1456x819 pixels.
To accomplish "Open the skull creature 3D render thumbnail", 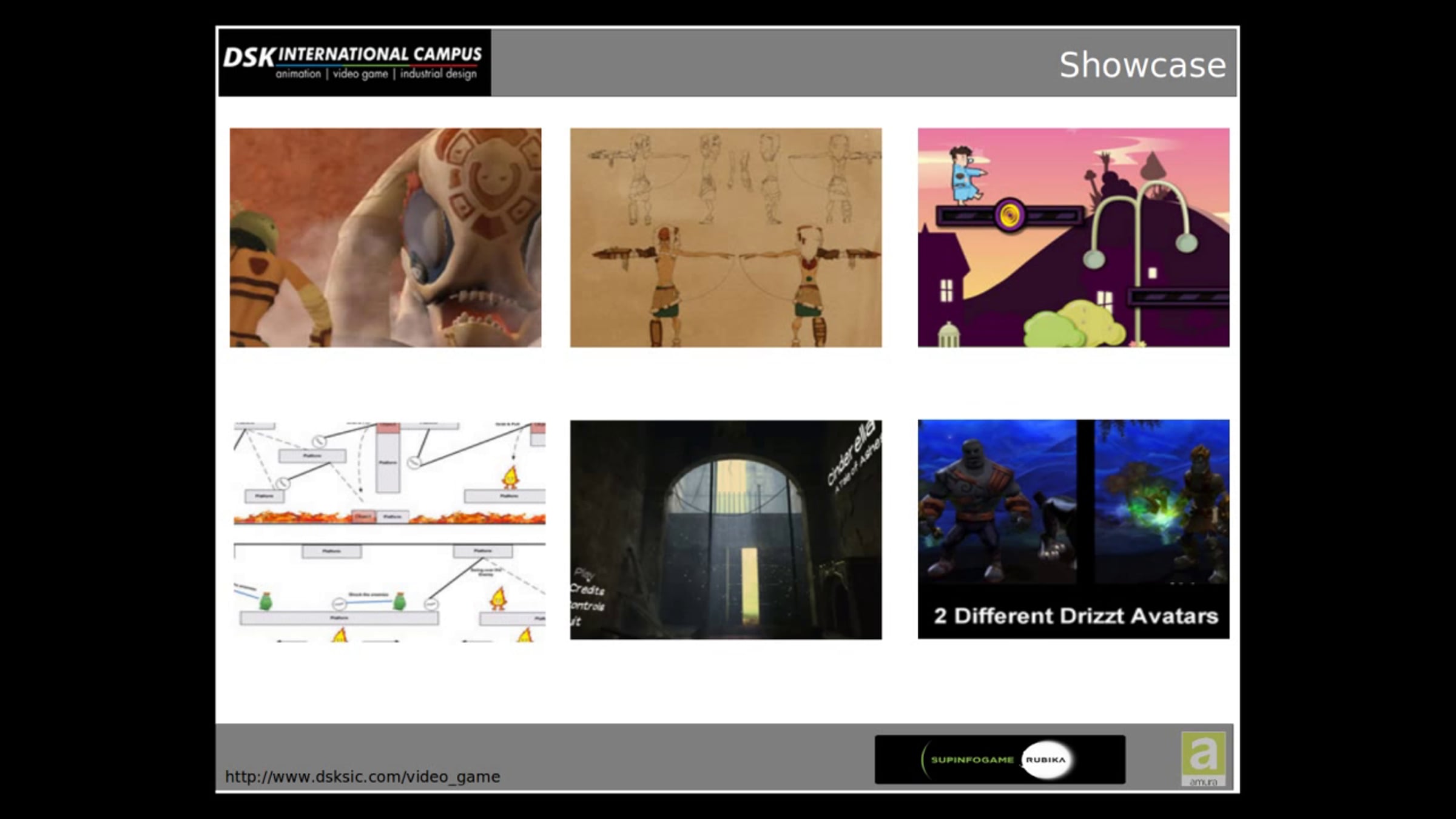I will click(x=385, y=237).
